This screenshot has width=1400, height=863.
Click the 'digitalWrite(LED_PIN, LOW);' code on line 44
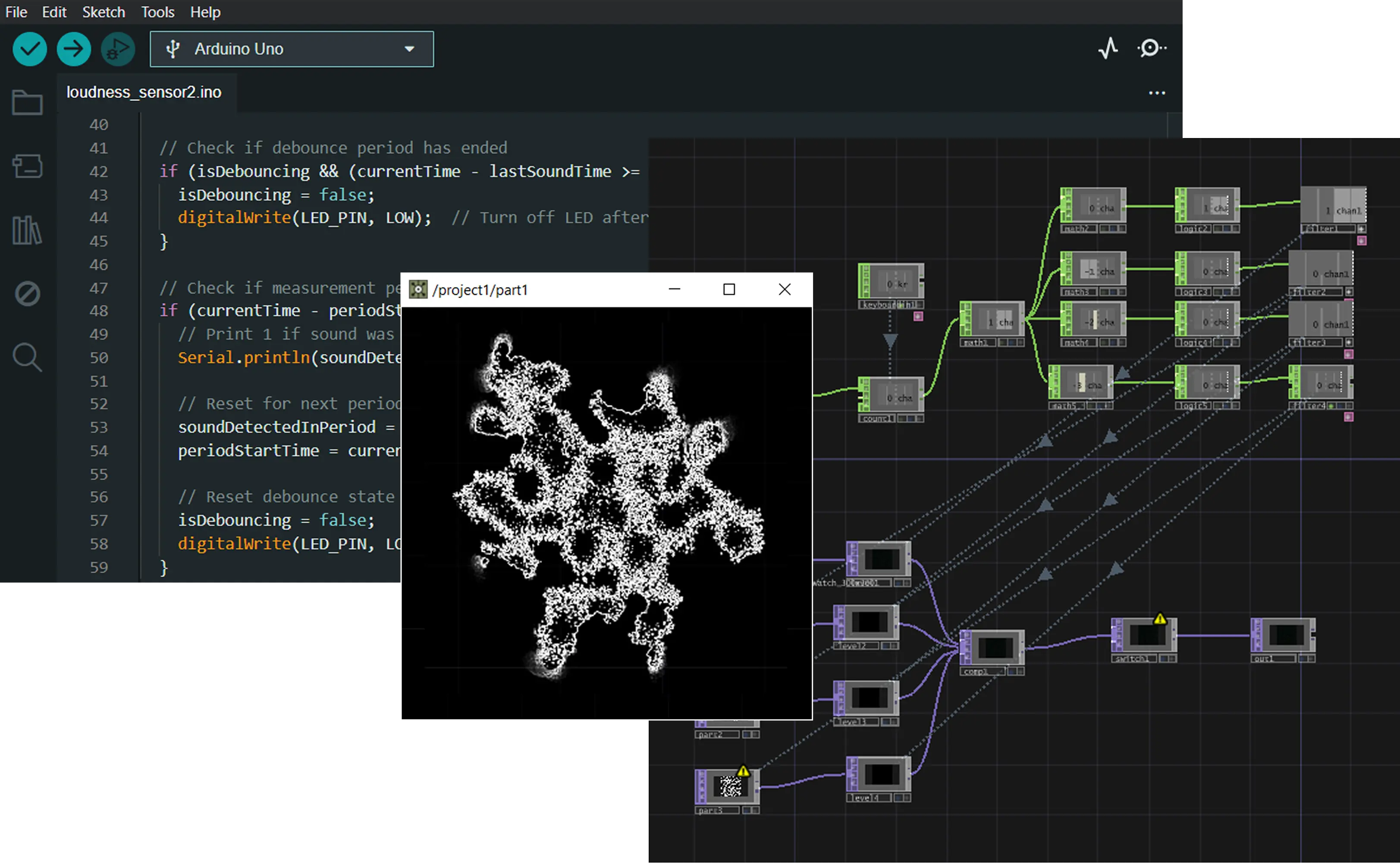[304, 218]
